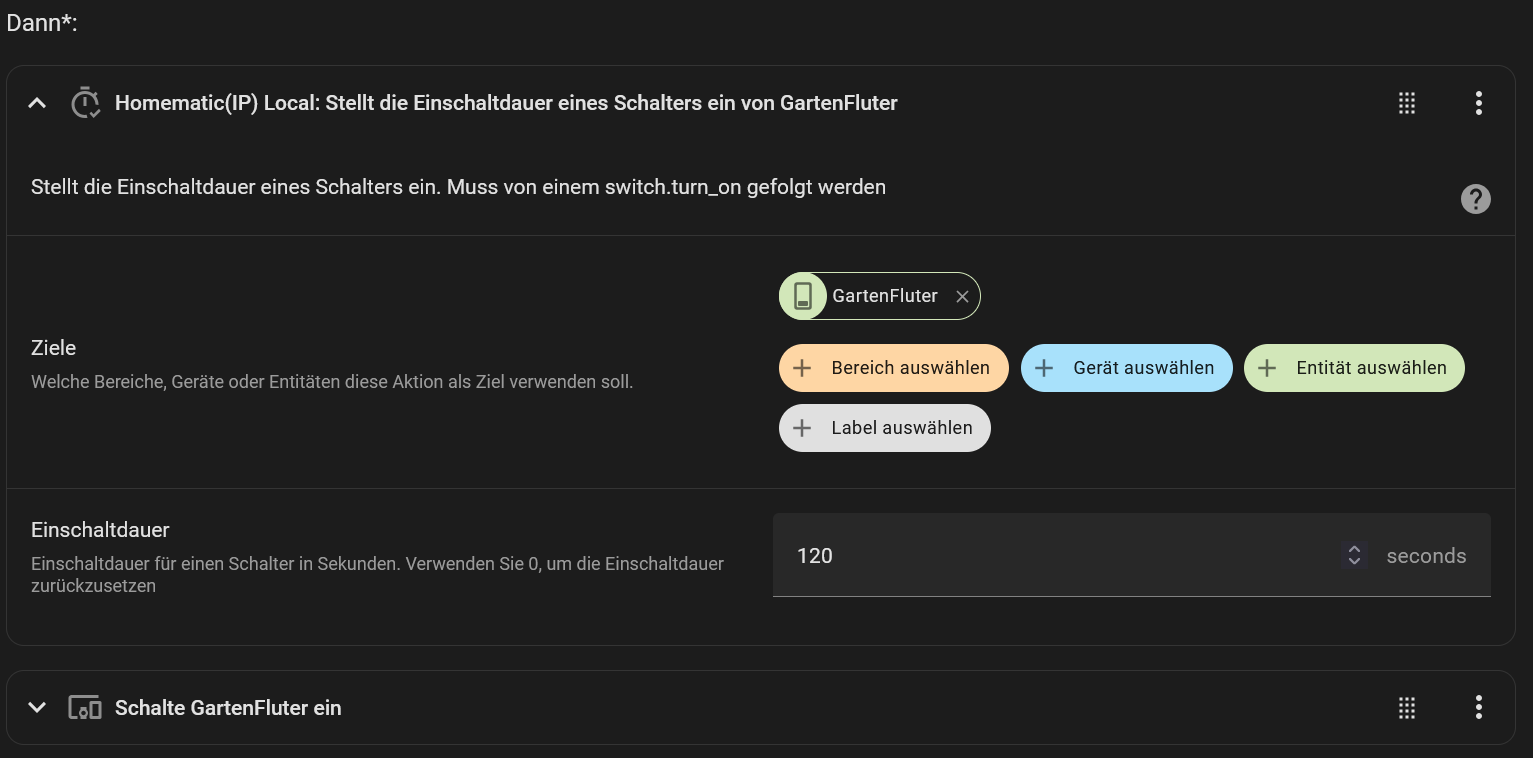Image resolution: width=1533 pixels, height=758 pixels.
Task: Choose 'Entität auswählen' to add an entity
Action: pyautogui.click(x=1353, y=368)
